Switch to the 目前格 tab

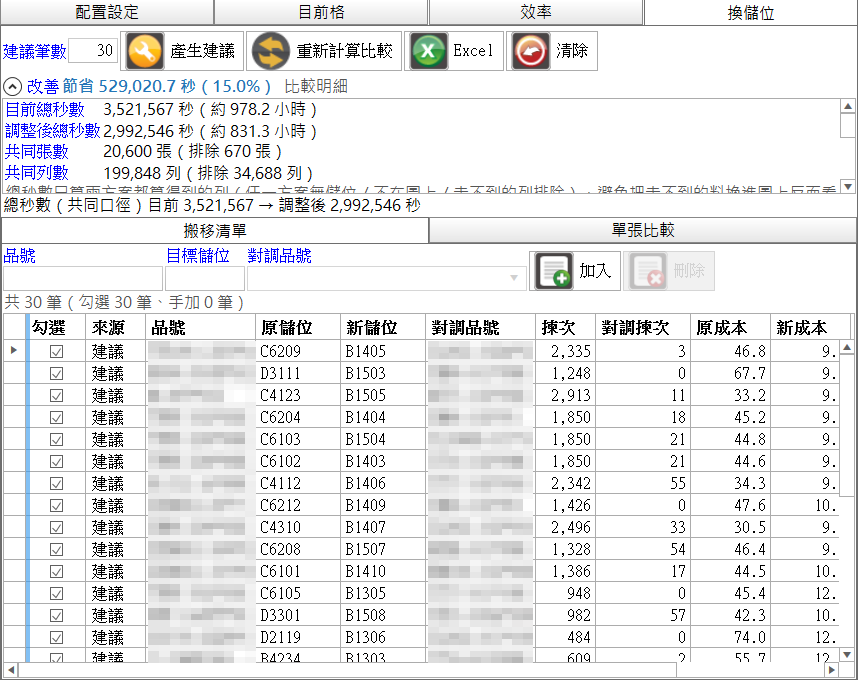(x=321, y=12)
